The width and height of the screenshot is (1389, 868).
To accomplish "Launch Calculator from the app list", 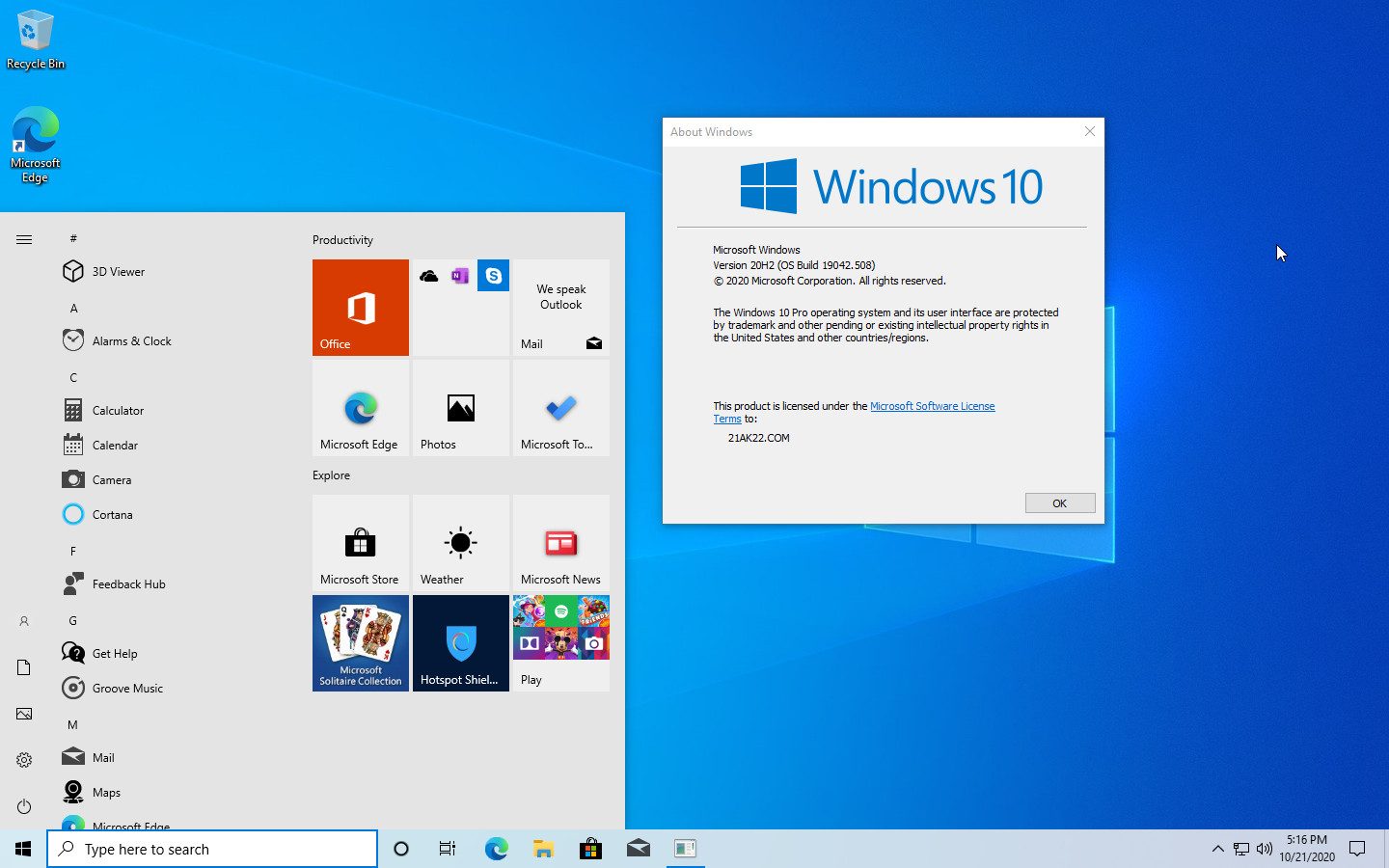I will coord(174,411).
